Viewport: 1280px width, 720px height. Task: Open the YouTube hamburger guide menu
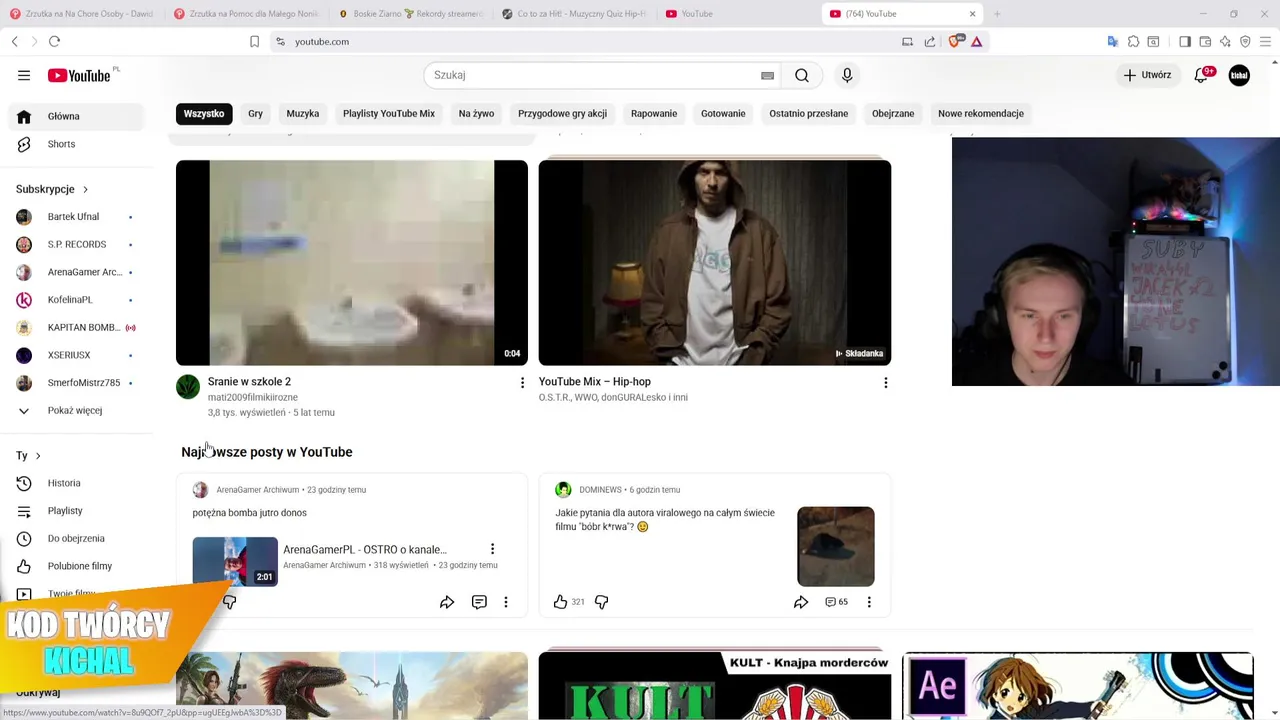click(x=24, y=75)
